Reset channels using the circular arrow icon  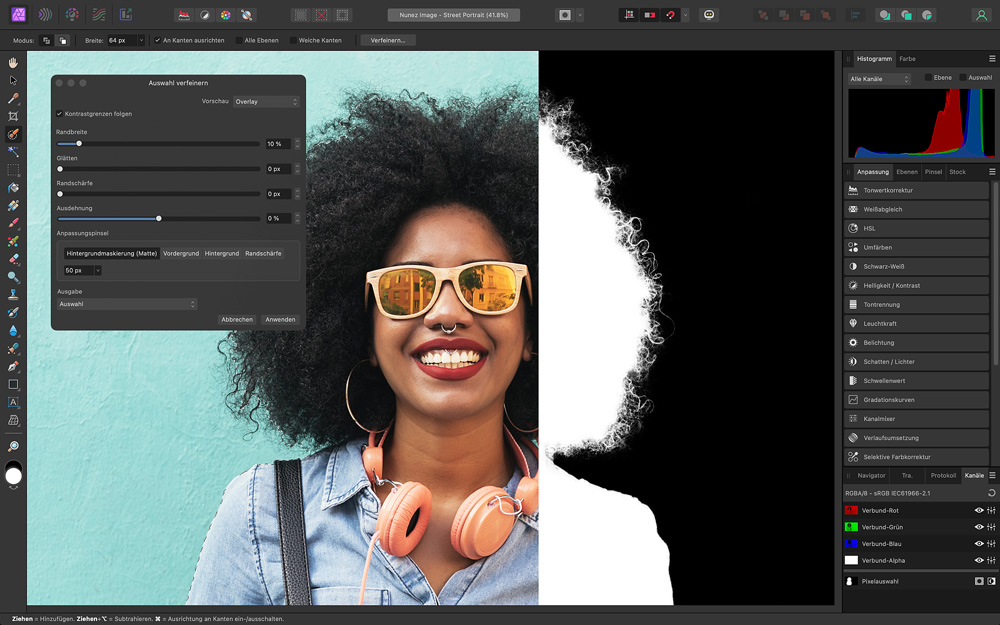point(991,493)
